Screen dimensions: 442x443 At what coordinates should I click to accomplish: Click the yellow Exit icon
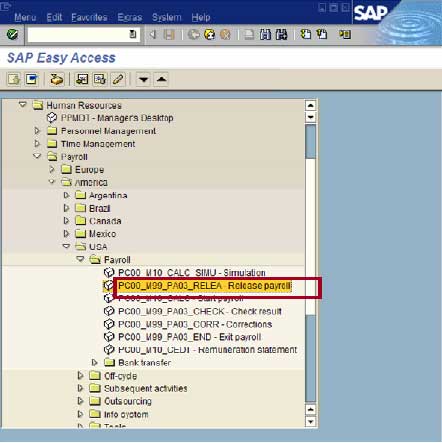210,34
